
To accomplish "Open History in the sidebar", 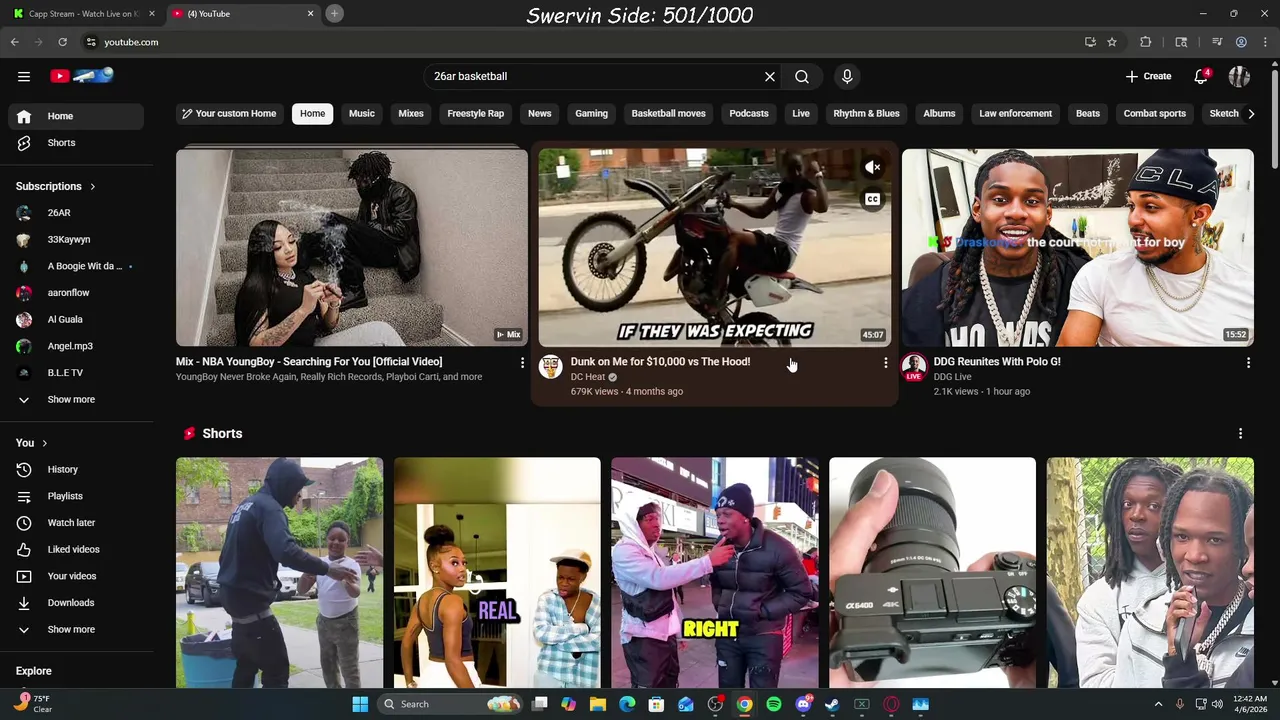I will (76, 469).
